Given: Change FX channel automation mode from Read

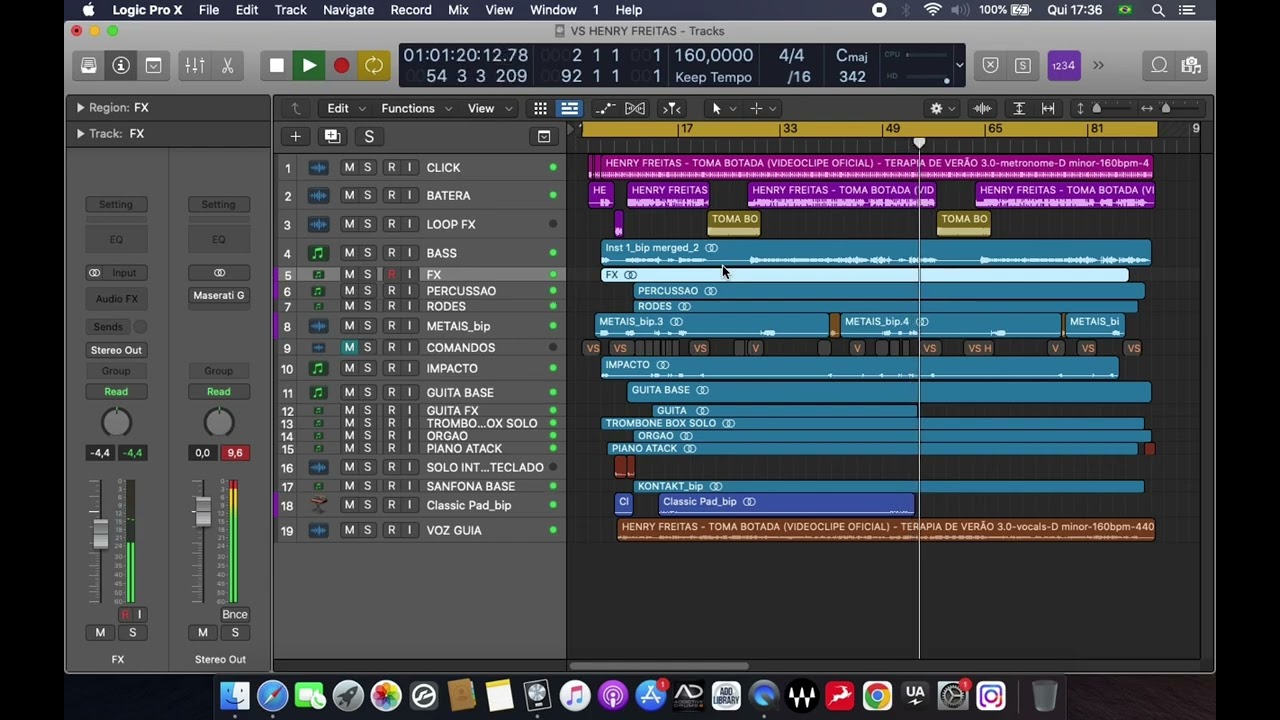Looking at the screenshot, I should point(116,391).
